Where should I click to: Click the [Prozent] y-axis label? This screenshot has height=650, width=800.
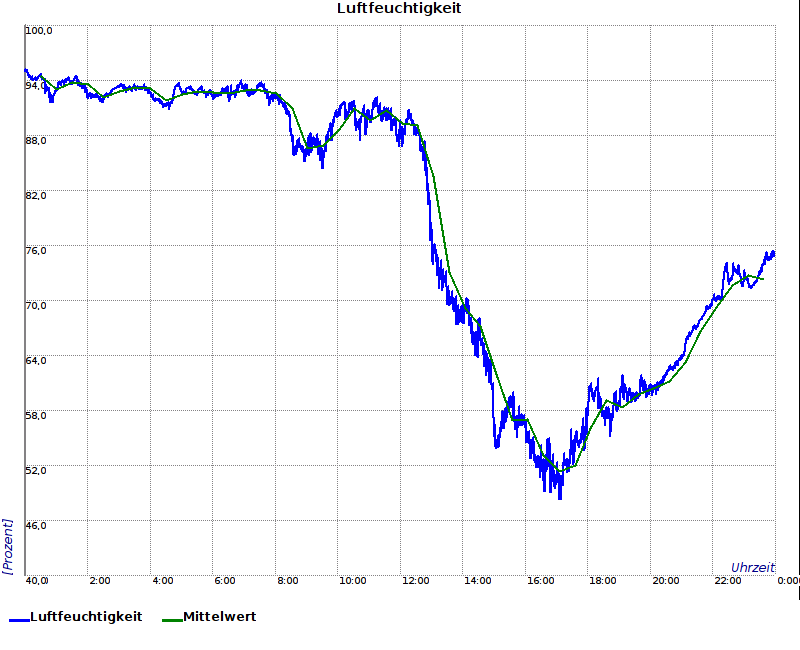(x=8, y=546)
